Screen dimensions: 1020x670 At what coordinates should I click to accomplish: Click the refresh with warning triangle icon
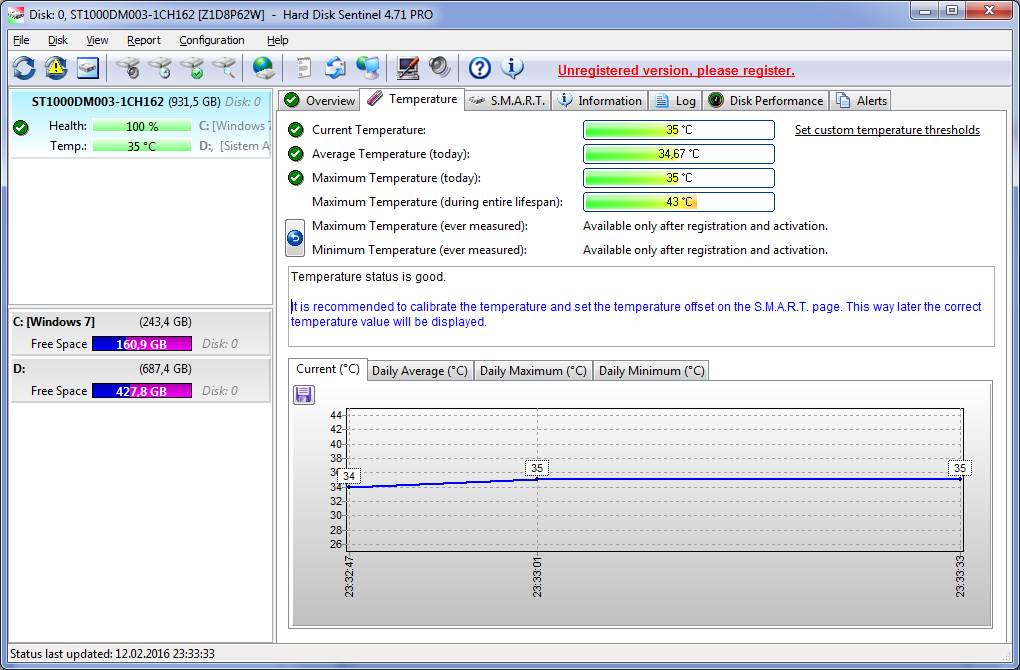point(56,68)
